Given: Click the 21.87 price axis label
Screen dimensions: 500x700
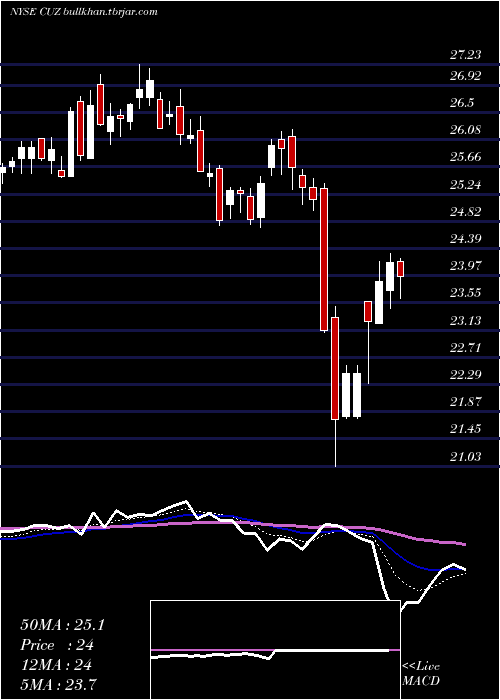Looking at the screenshot, I should (466, 401).
